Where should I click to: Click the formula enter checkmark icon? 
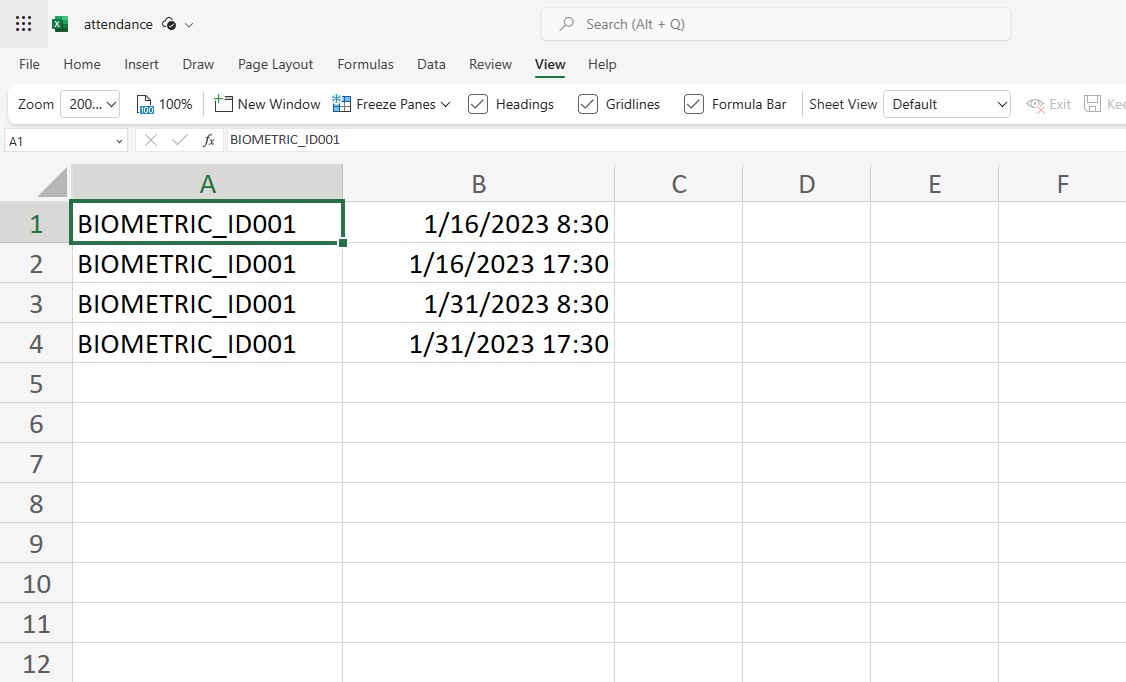180,140
